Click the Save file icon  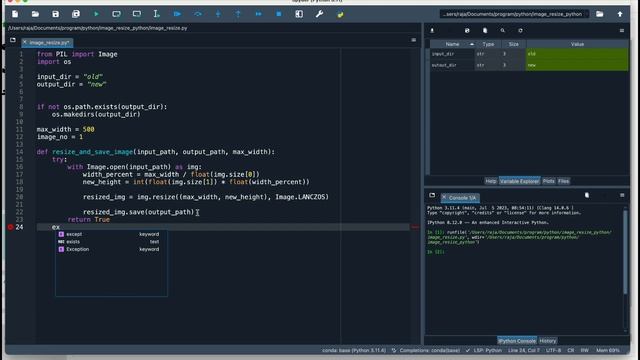click(x=56, y=14)
